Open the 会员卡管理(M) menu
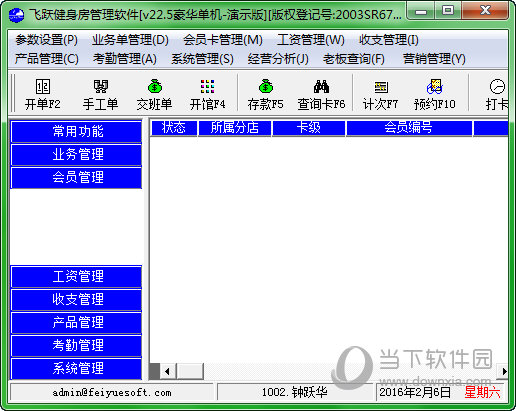 [x=223, y=40]
